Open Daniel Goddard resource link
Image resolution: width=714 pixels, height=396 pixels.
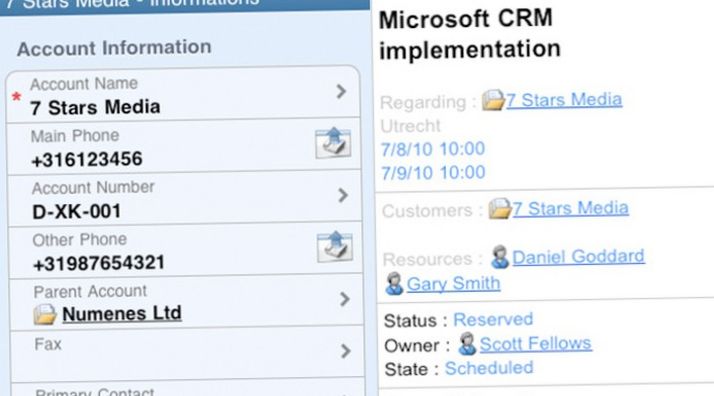point(578,257)
